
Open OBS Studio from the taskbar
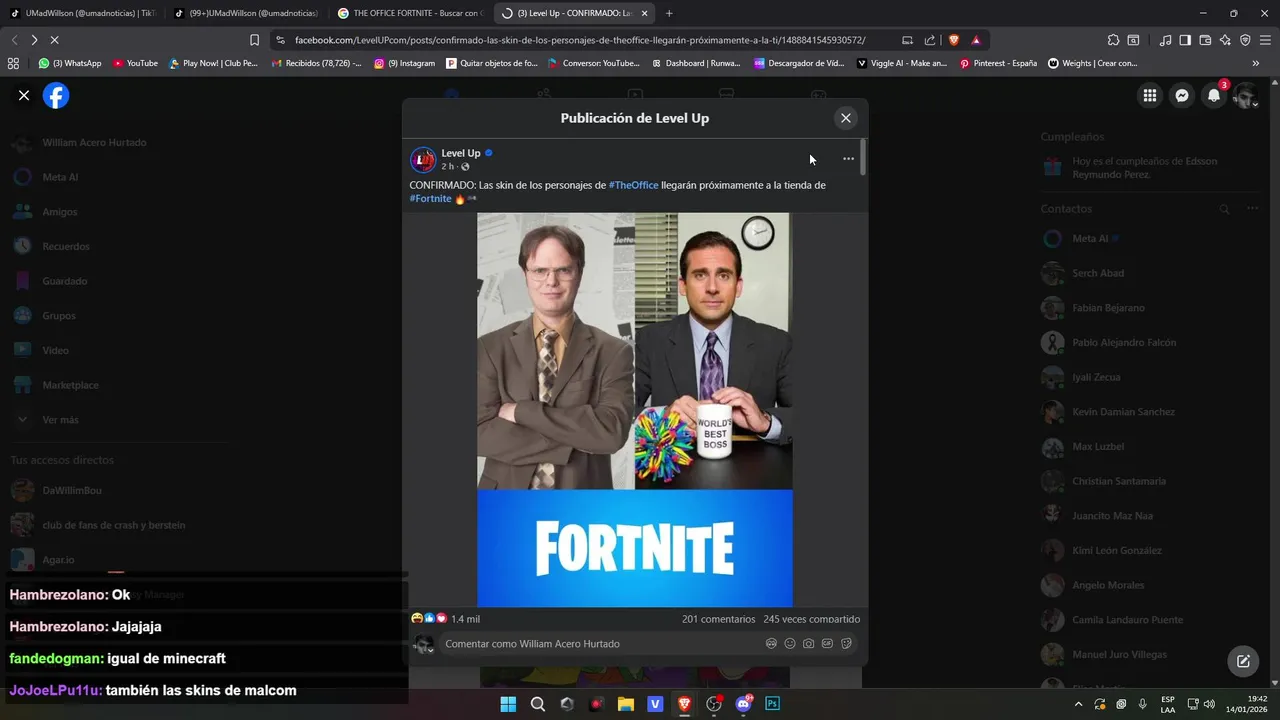coord(714,704)
